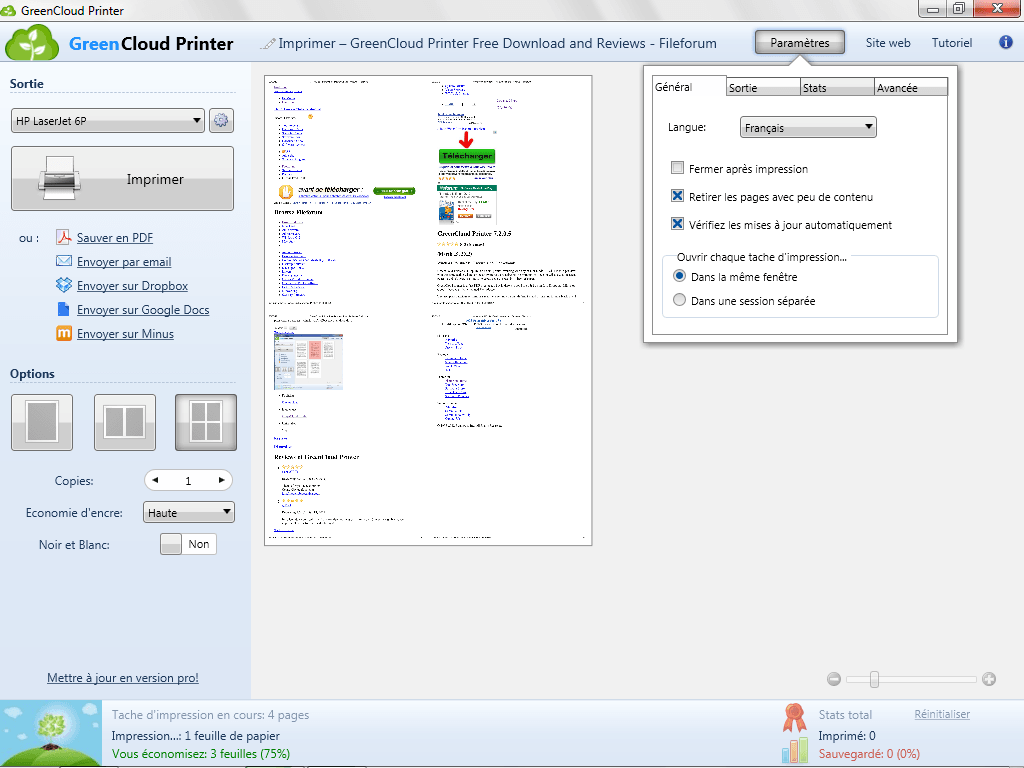Click the zoom in plus icon
The width and height of the screenshot is (1024, 768).
(989, 679)
